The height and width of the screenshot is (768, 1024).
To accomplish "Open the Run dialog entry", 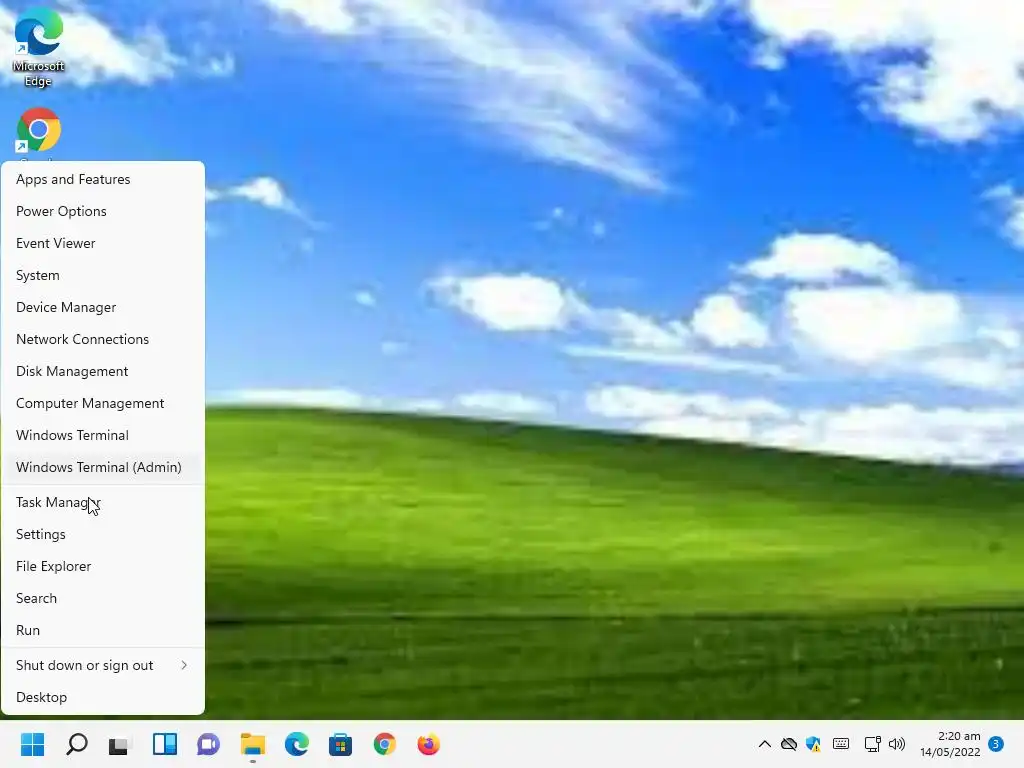I will (103, 630).
